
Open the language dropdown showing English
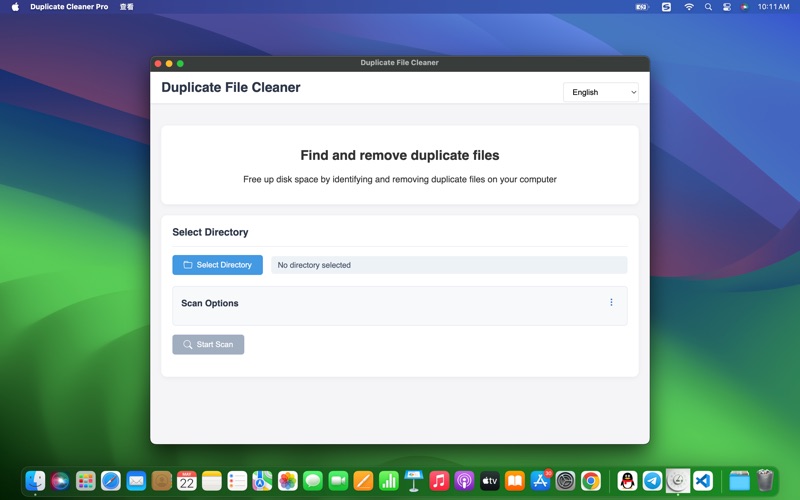601,92
